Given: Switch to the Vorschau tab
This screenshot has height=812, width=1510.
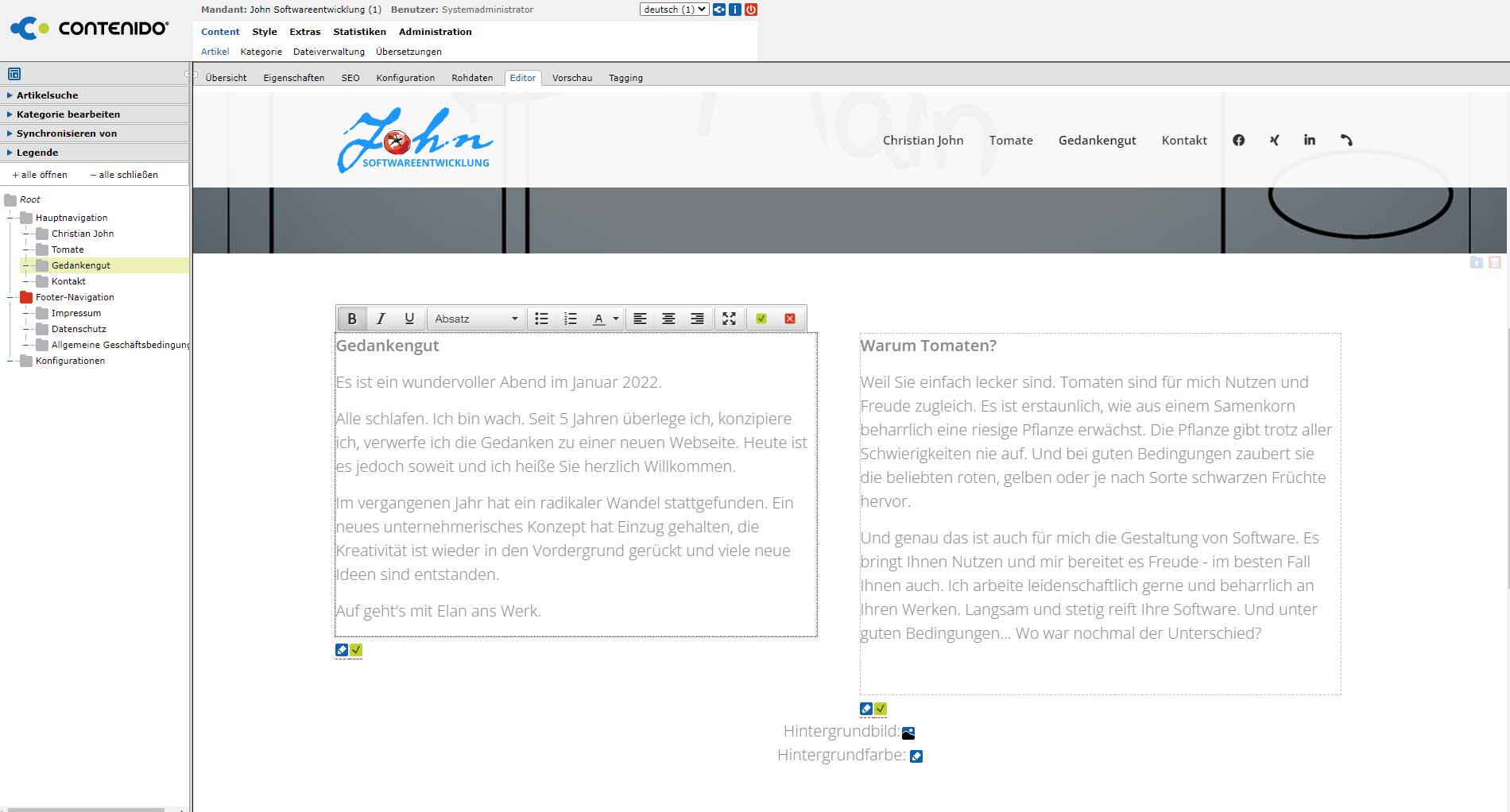Looking at the screenshot, I should (x=572, y=78).
